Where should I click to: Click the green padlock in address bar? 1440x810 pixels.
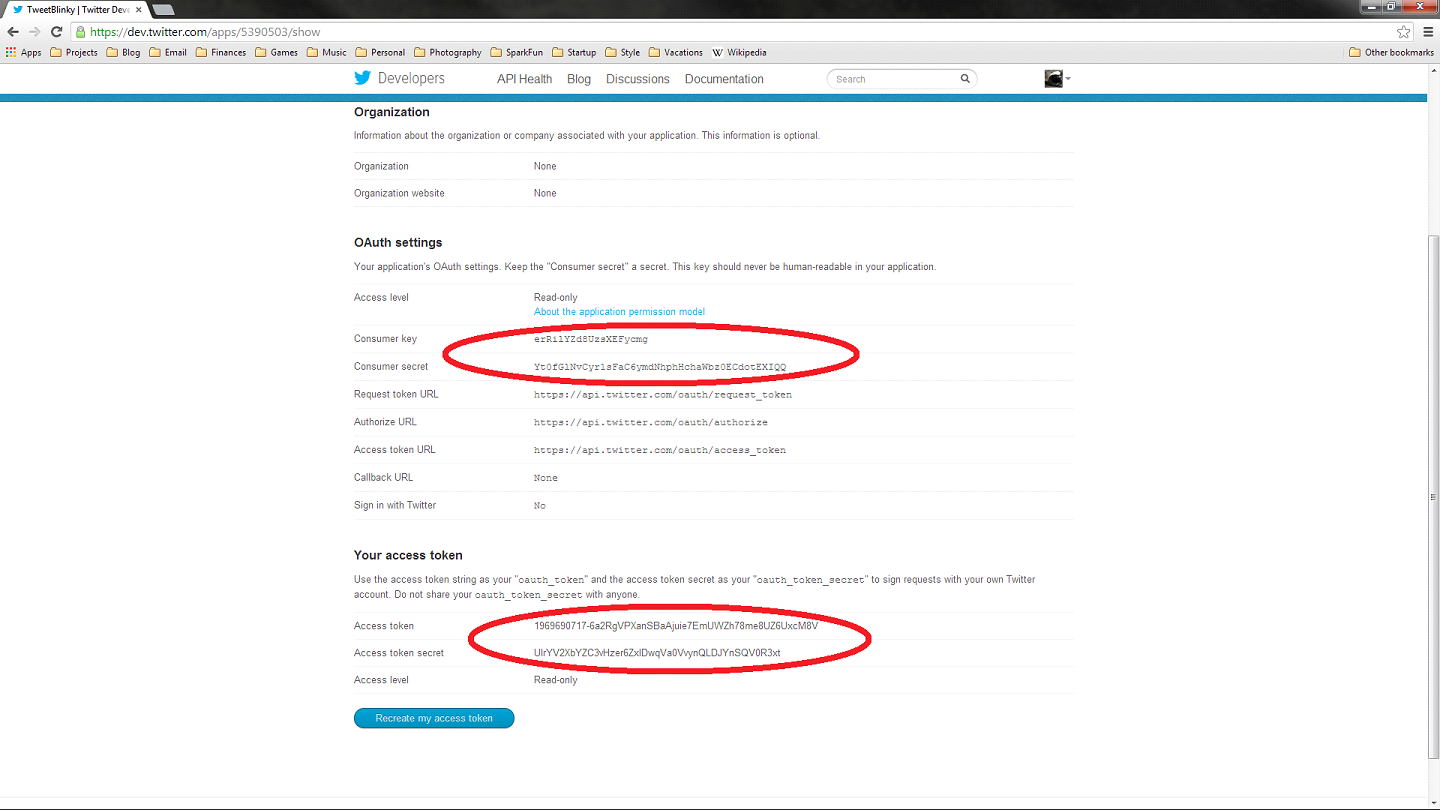pos(80,32)
